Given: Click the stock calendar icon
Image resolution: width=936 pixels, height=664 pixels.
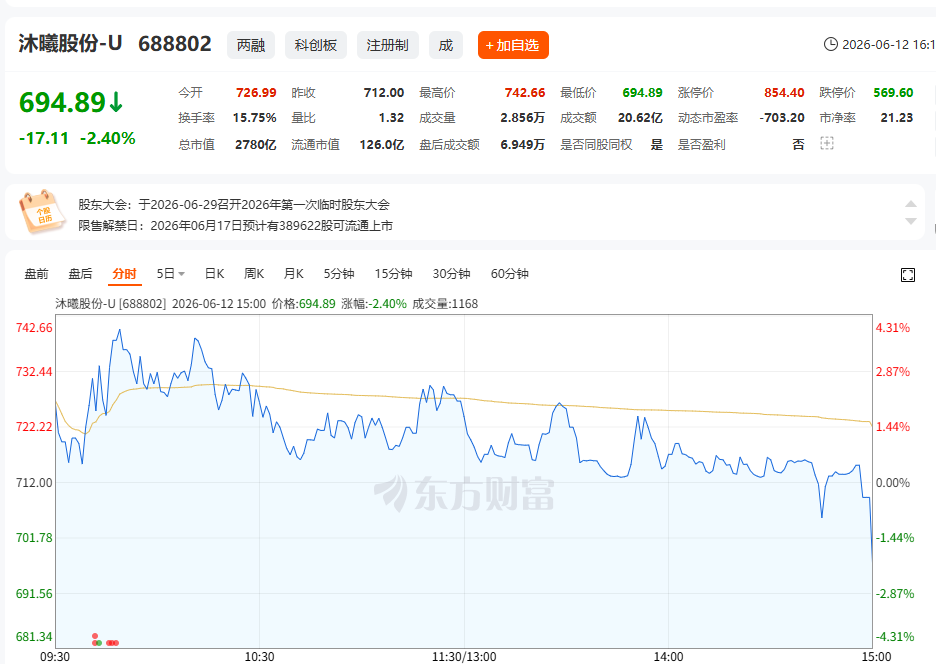Looking at the screenshot, I should coord(42,212).
